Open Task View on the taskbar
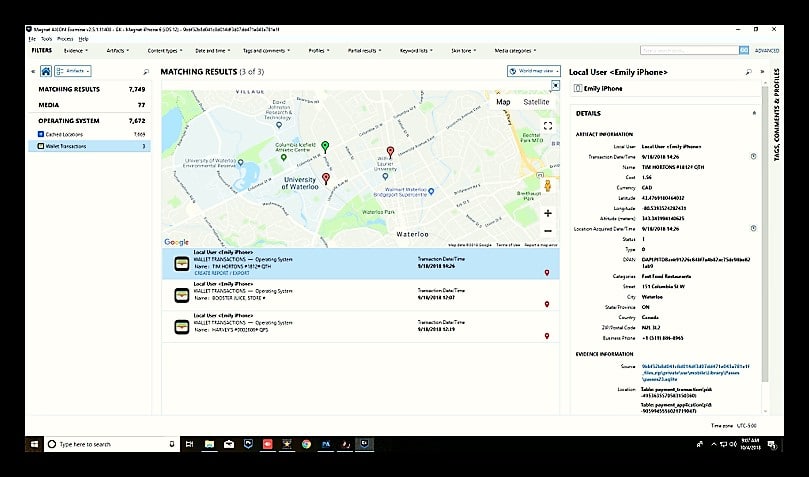The width and height of the screenshot is (809, 477). (x=189, y=444)
